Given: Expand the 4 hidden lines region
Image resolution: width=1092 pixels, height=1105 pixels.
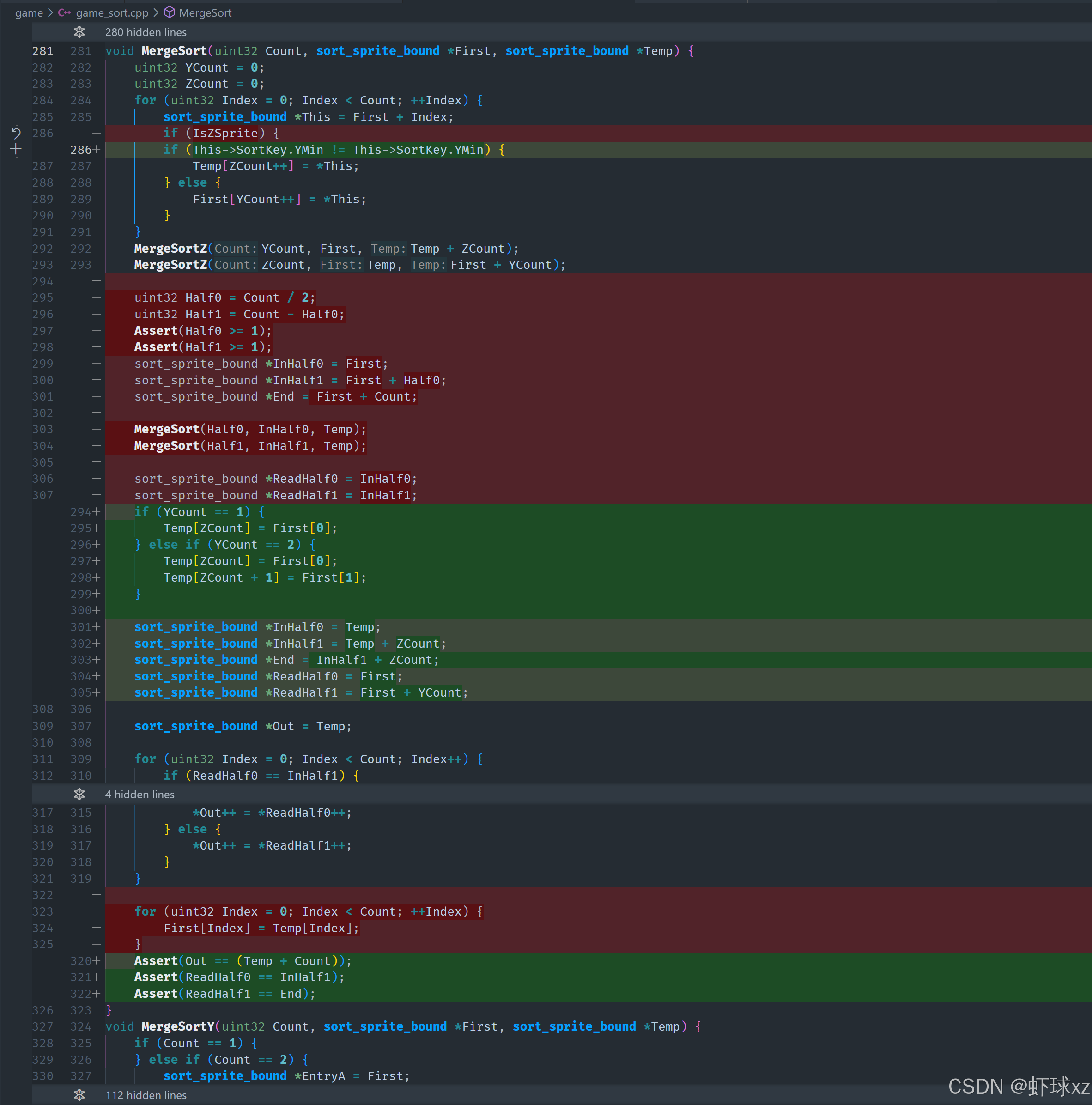Looking at the screenshot, I should [140, 795].
